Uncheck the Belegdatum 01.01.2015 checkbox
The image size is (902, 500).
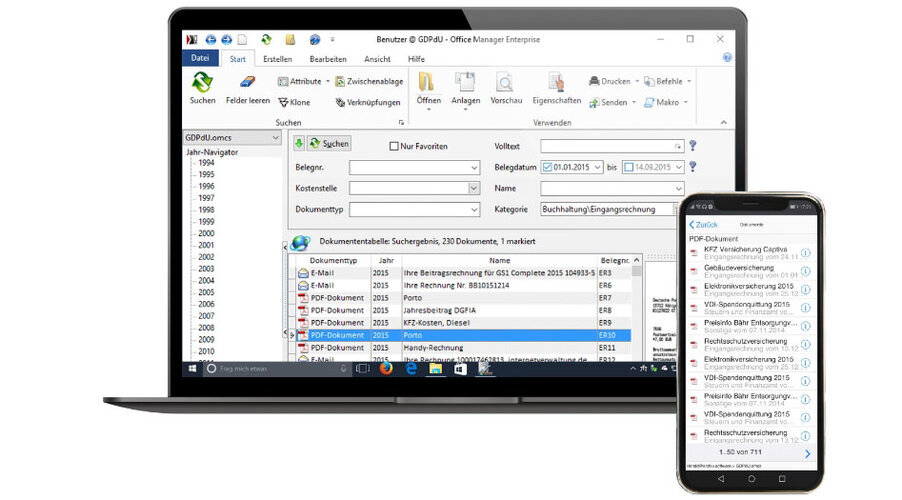coord(547,167)
